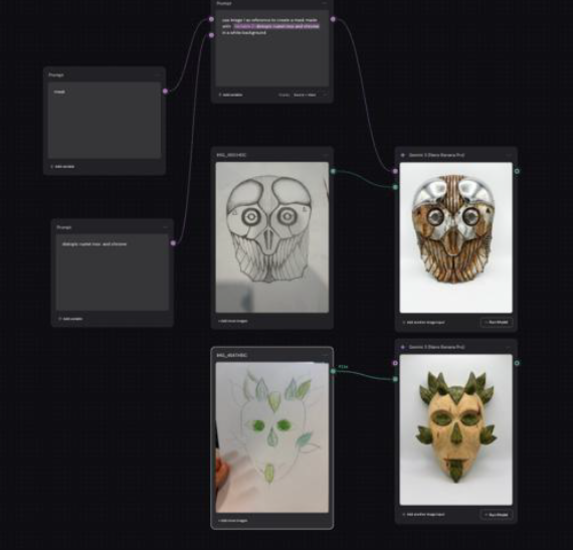Click the upper left input port of the top Prompt node
Screen dimensions: 573x550
coord(211,19)
